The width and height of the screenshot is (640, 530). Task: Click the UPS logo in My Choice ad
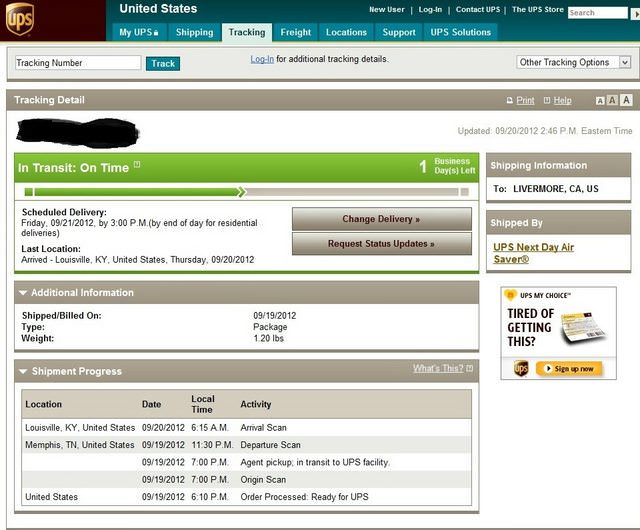(x=521, y=368)
